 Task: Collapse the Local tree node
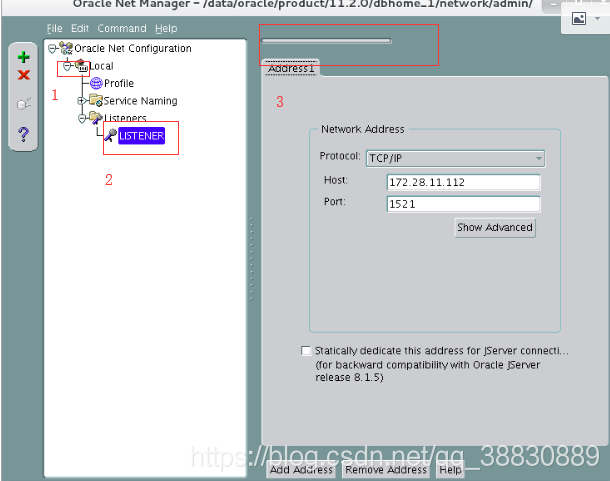point(67,66)
